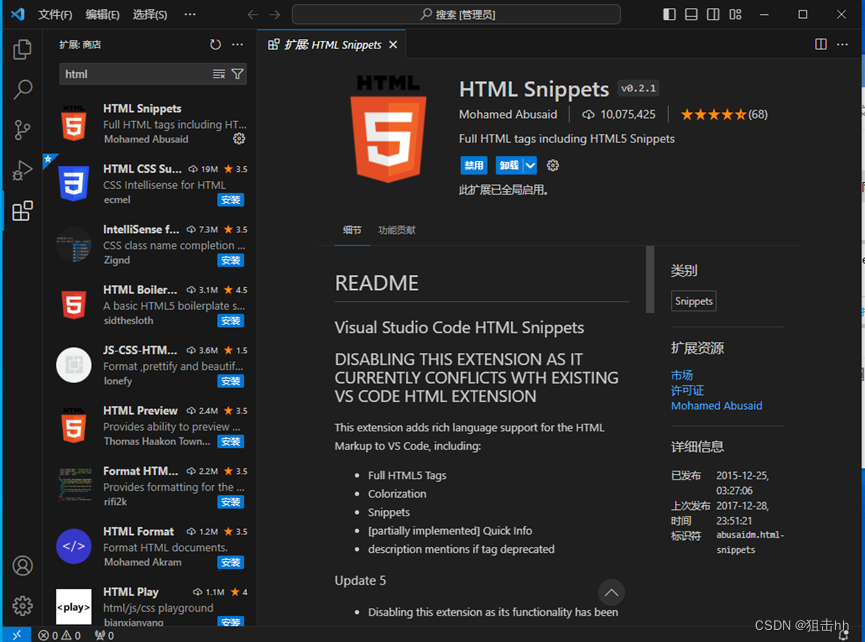This screenshot has width=865, height=642.
Task: Click the scroll-to-top arrow button
Action: [x=611, y=593]
